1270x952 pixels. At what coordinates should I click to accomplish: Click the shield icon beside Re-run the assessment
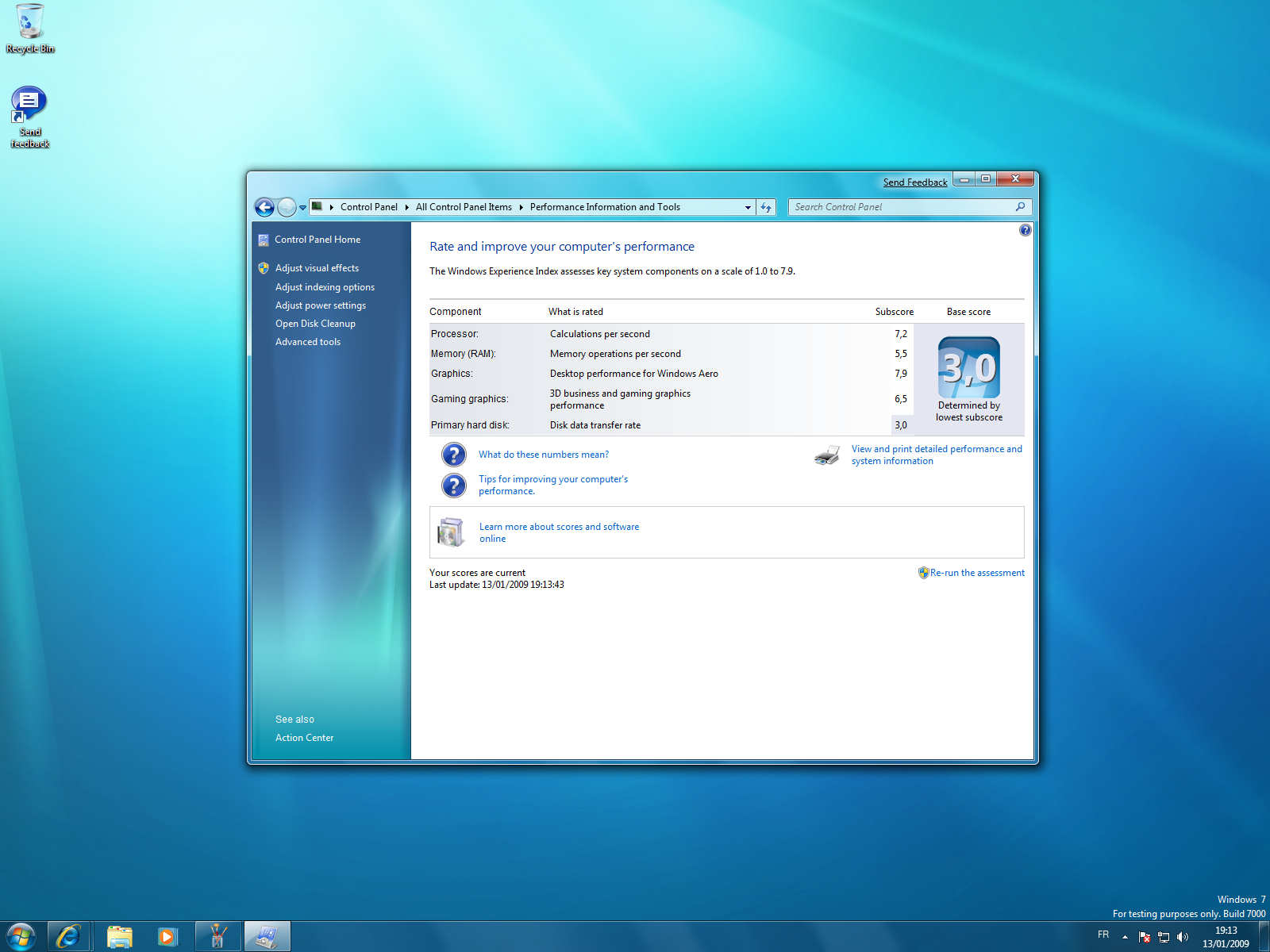pyautogui.click(x=923, y=573)
